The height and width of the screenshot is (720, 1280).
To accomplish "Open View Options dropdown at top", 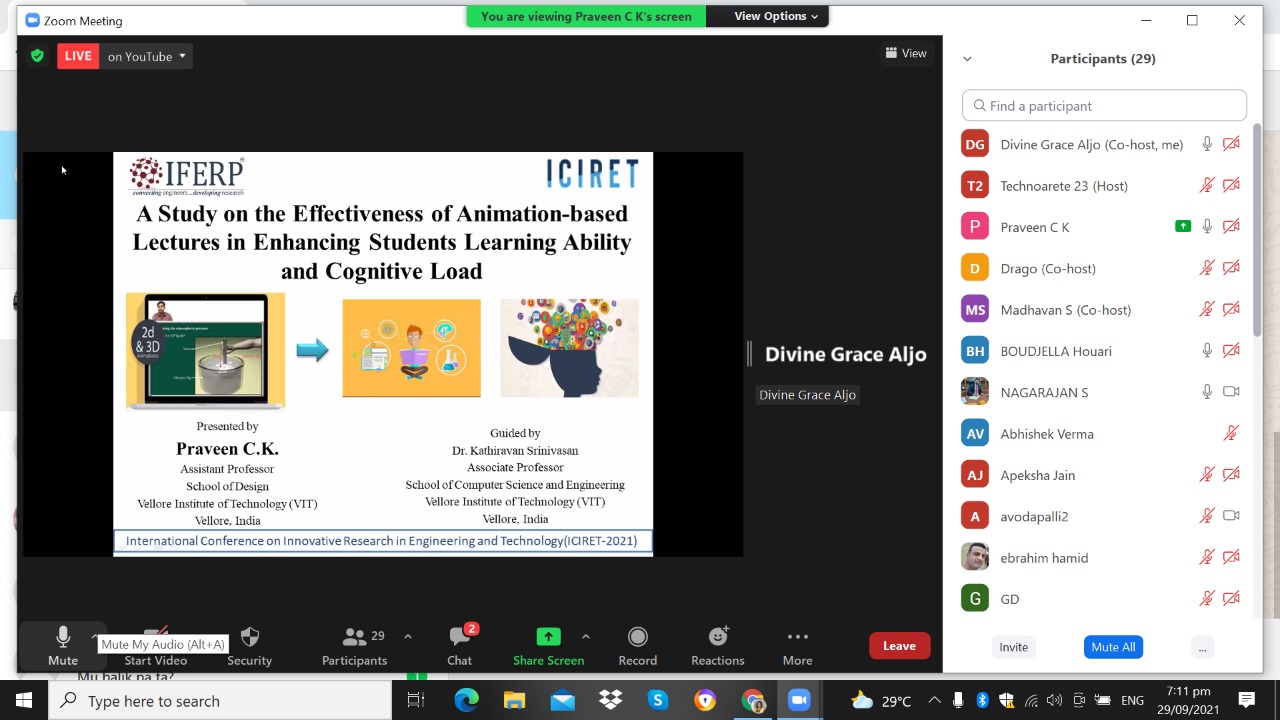I will 776,16.
